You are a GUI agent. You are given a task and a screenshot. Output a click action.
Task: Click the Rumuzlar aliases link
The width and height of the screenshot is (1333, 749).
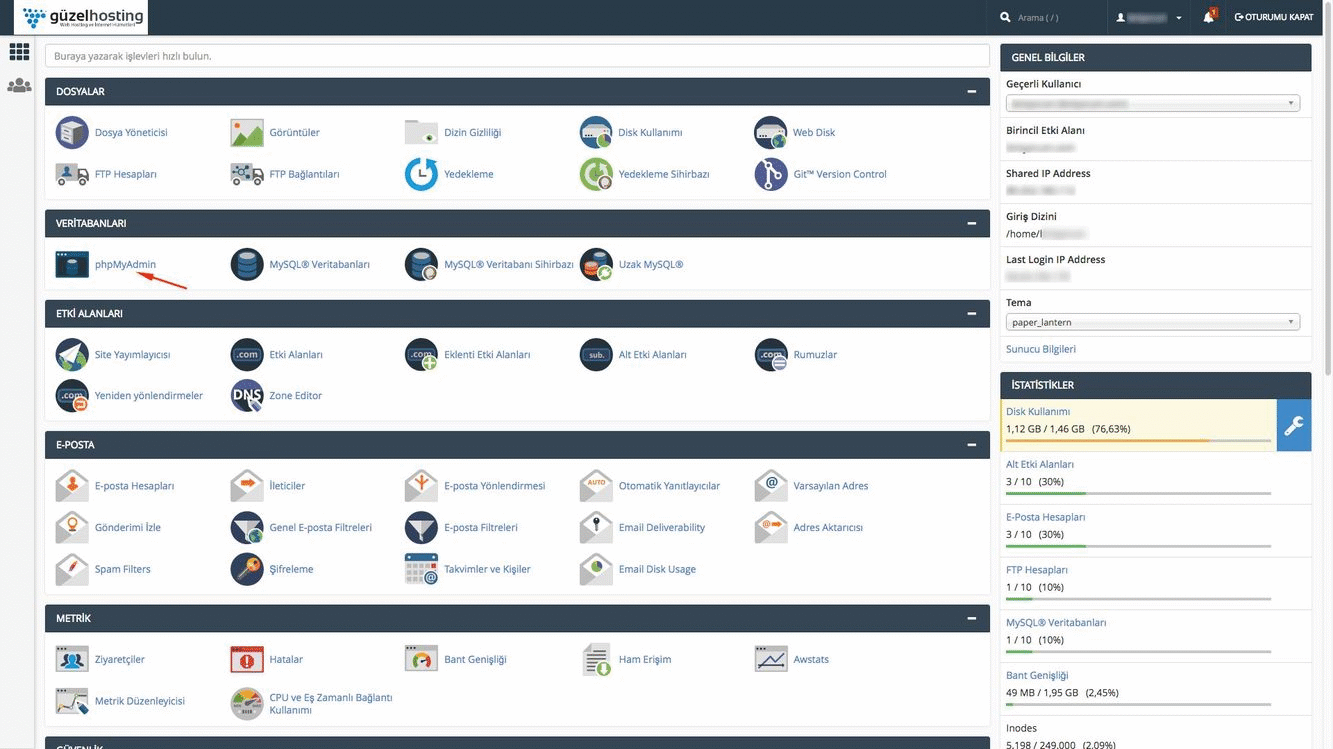coord(815,354)
